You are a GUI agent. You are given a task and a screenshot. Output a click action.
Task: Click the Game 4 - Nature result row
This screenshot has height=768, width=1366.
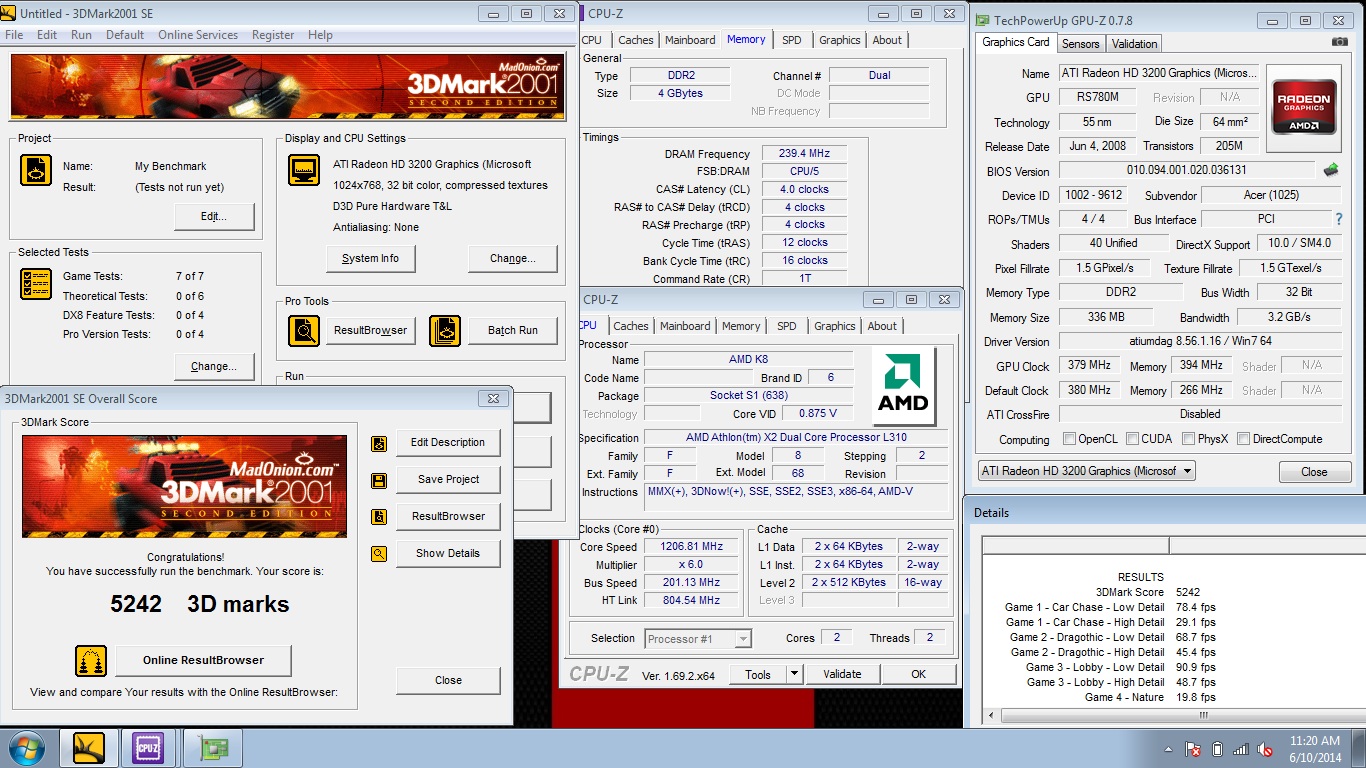1150,697
